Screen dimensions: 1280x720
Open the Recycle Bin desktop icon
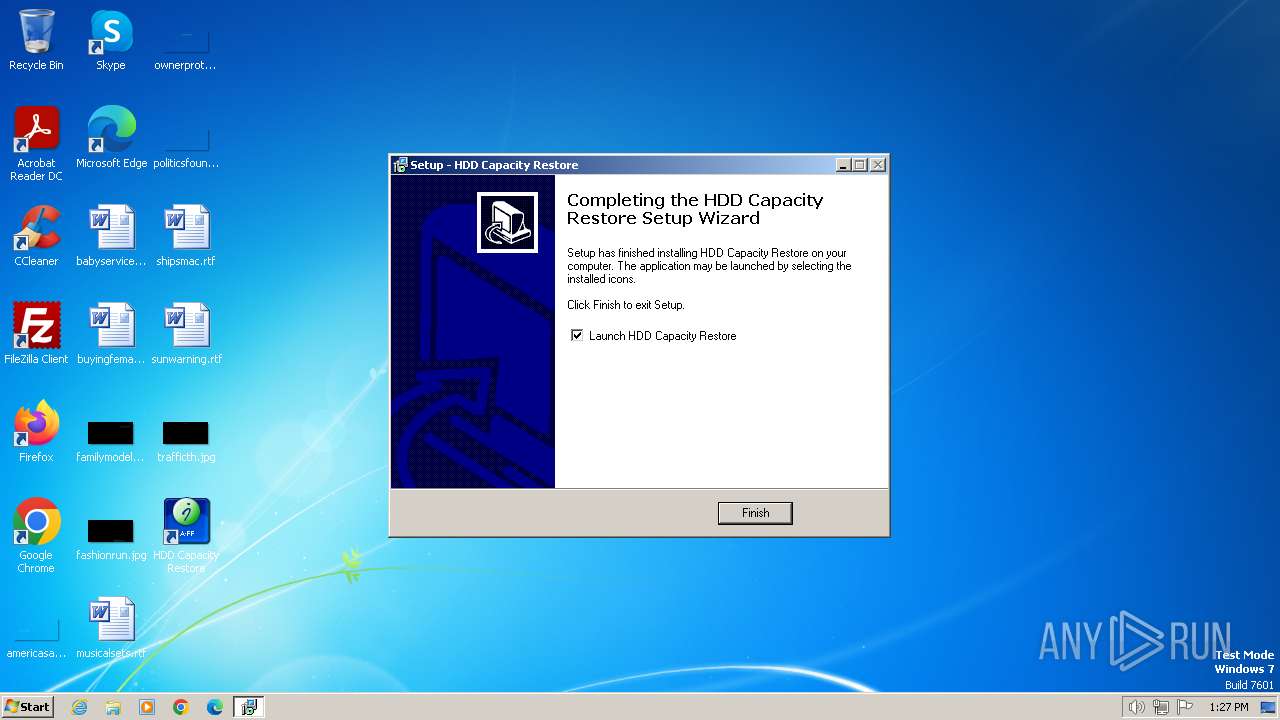point(36,40)
